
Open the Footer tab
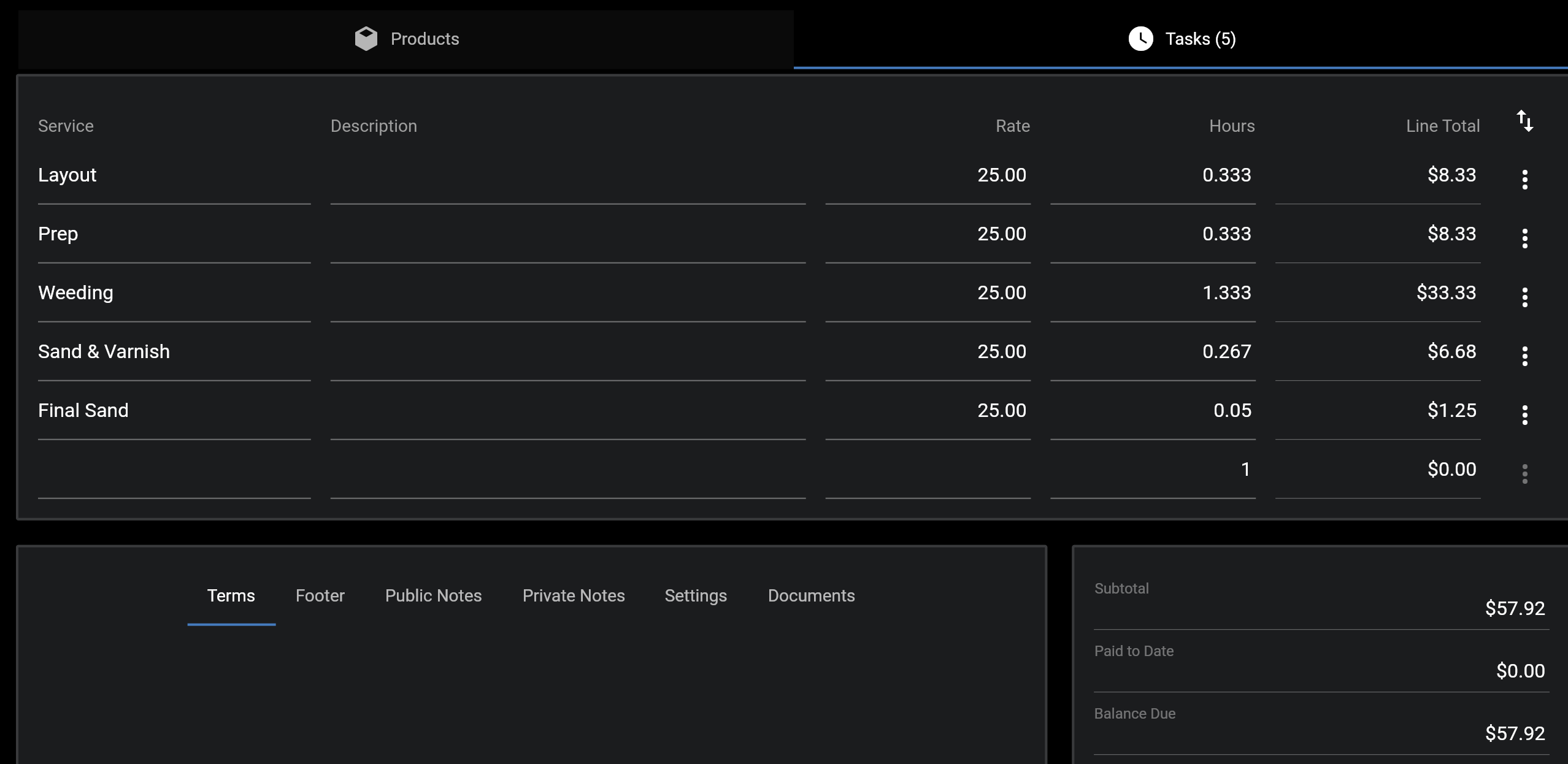click(x=320, y=595)
